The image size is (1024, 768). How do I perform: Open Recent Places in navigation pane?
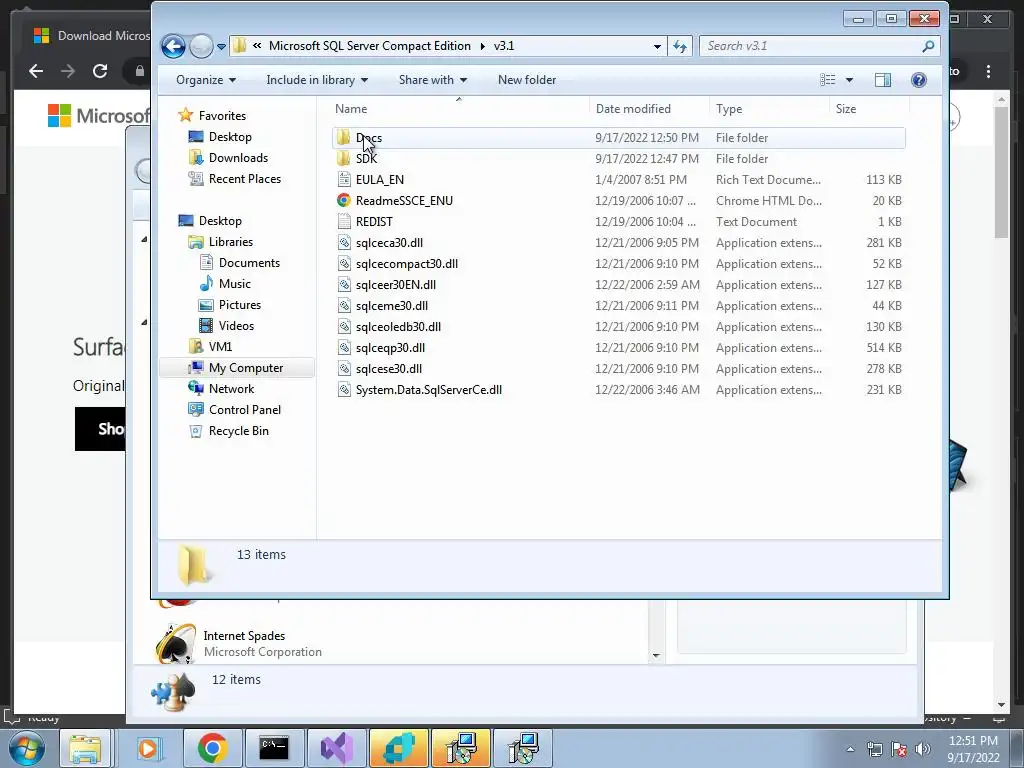pos(245,178)
